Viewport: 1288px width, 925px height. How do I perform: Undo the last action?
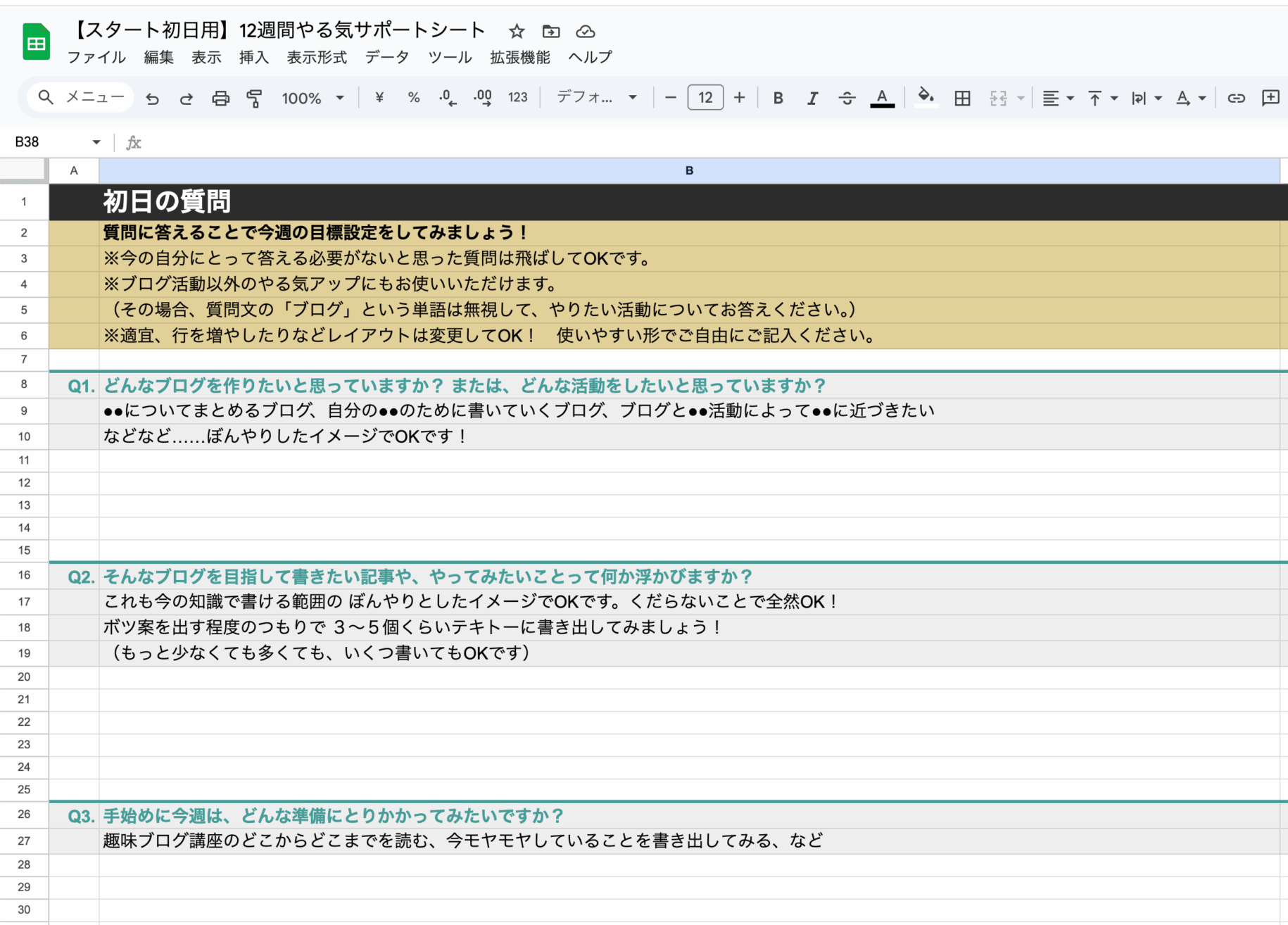tap(152, 98)
